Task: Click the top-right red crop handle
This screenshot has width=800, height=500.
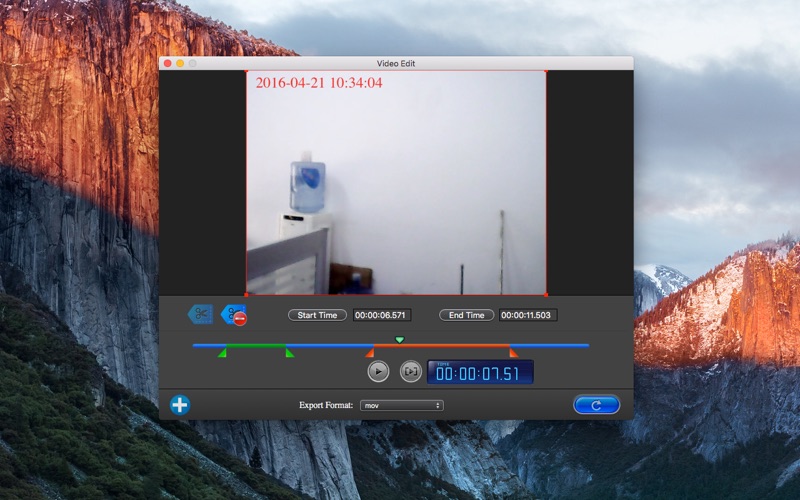Action: click(546, 71)
